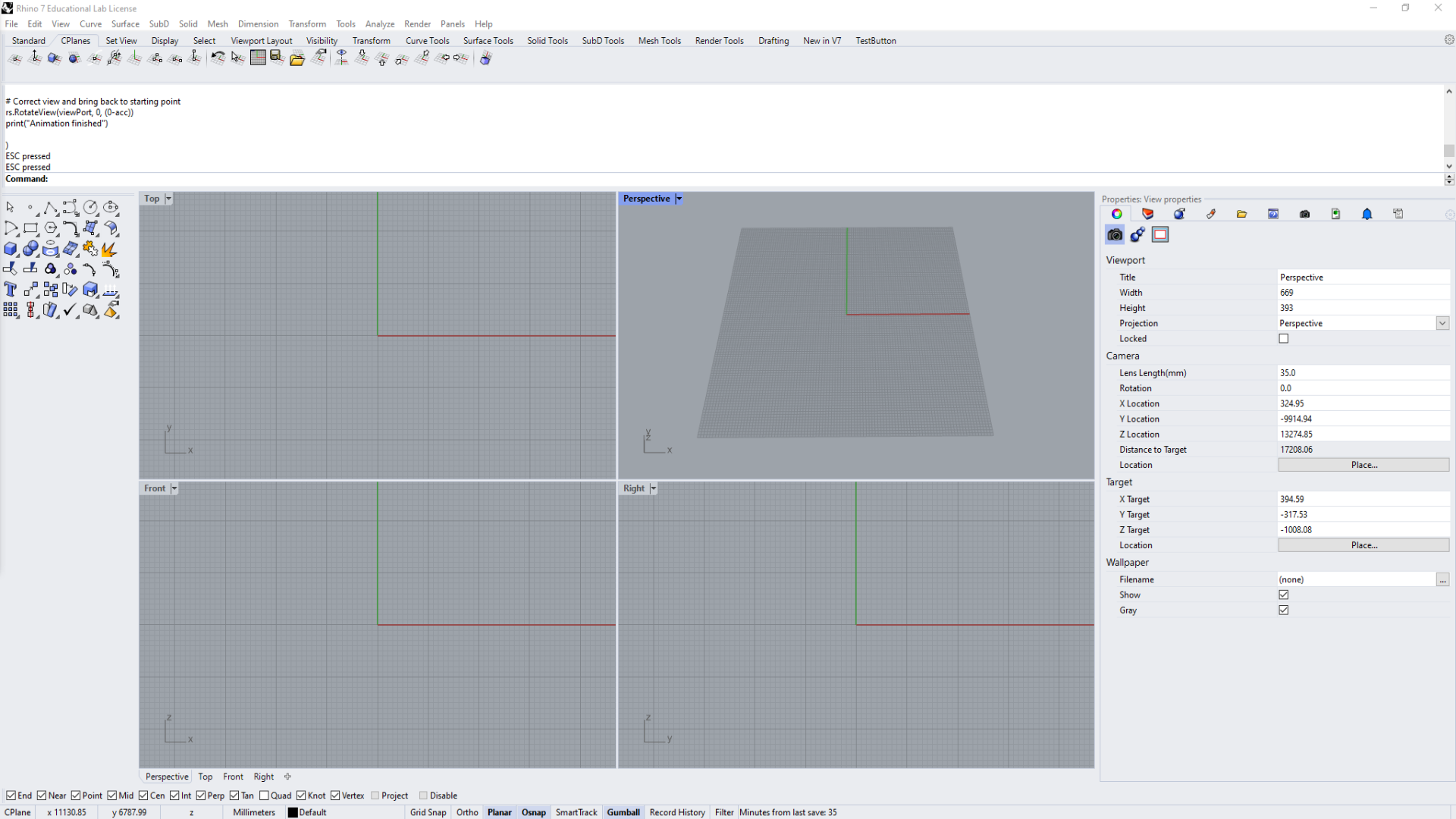Viewport: 1456px width, 819px height.
Task: Select the Circle tool
Action: tap(90, 208)
